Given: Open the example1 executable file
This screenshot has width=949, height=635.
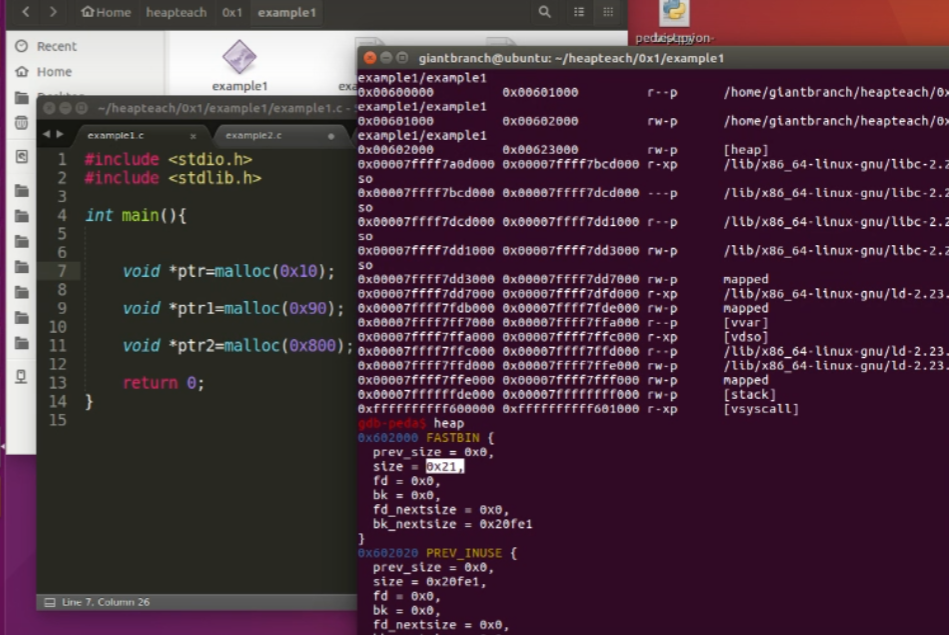Looking at the screenshot, I should coord(239,63).
